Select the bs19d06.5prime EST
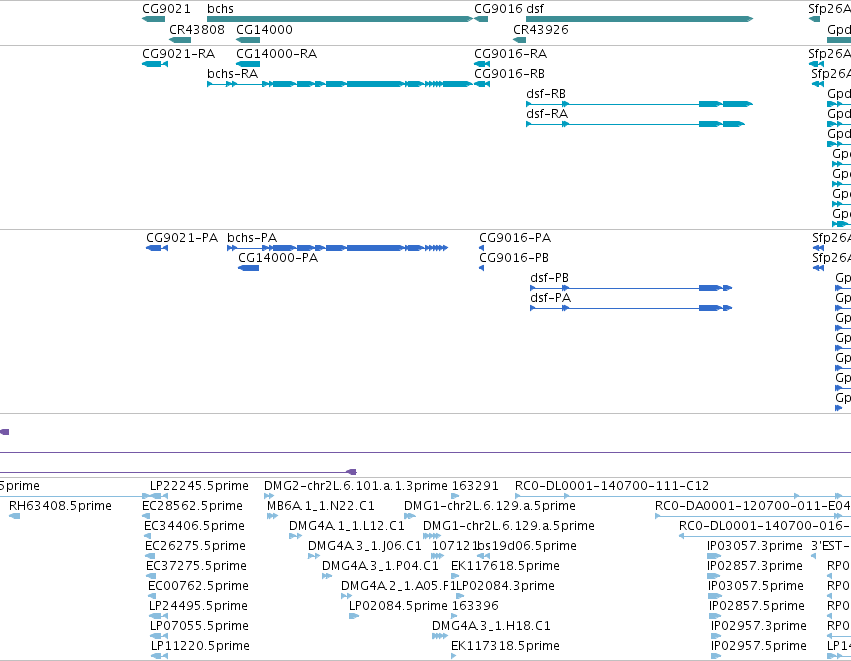851x661 pixels. 484,556
